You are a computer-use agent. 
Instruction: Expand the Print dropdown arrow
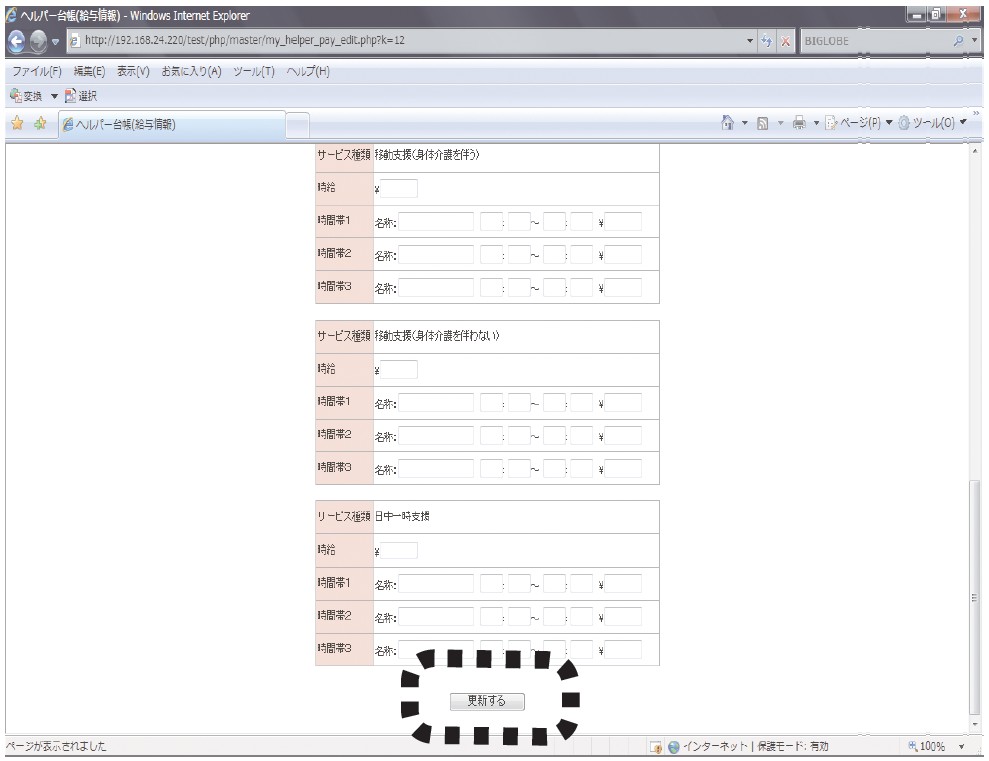[x=816, y=123]
